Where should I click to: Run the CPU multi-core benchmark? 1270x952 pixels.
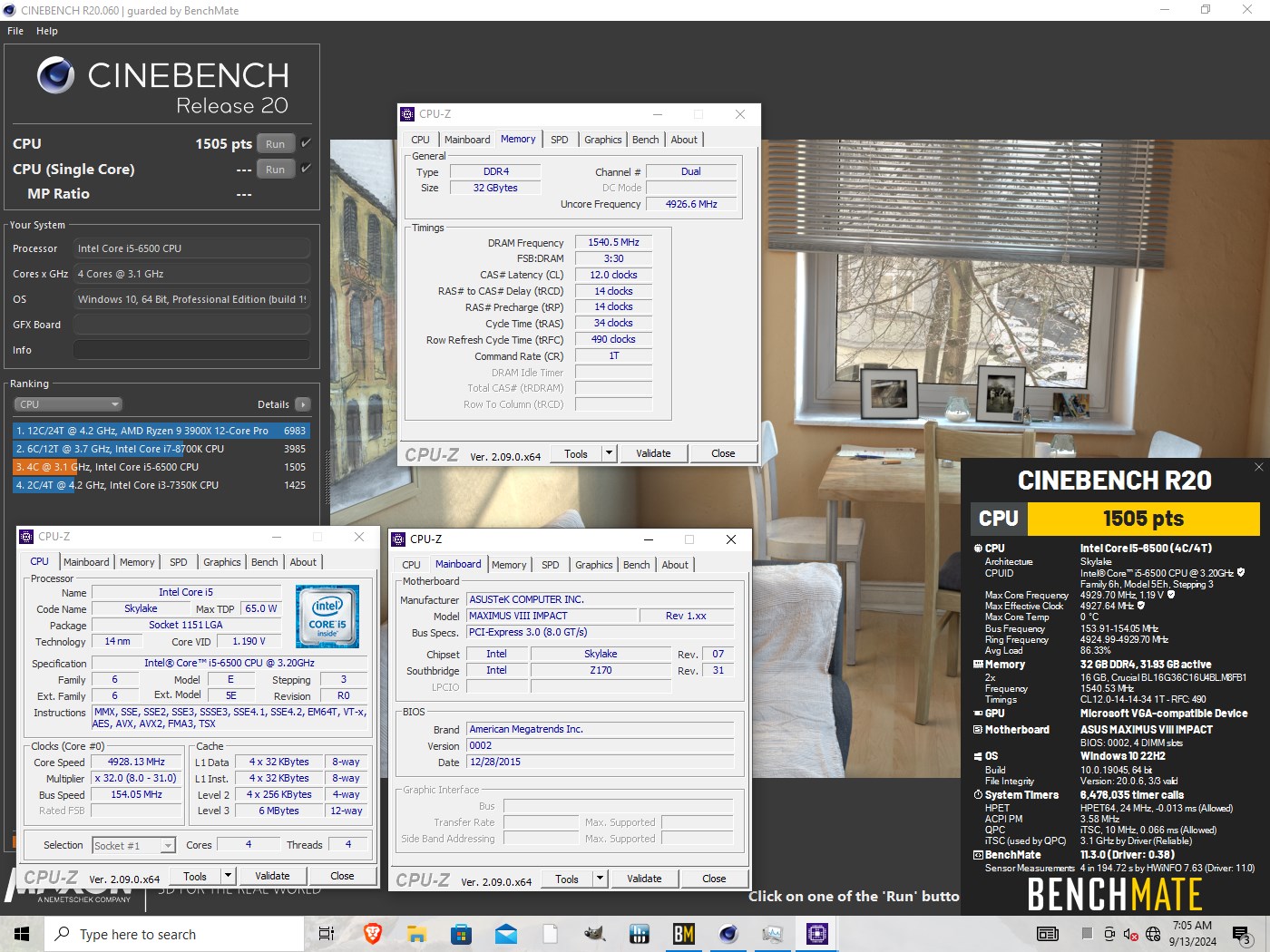point(276,143)
